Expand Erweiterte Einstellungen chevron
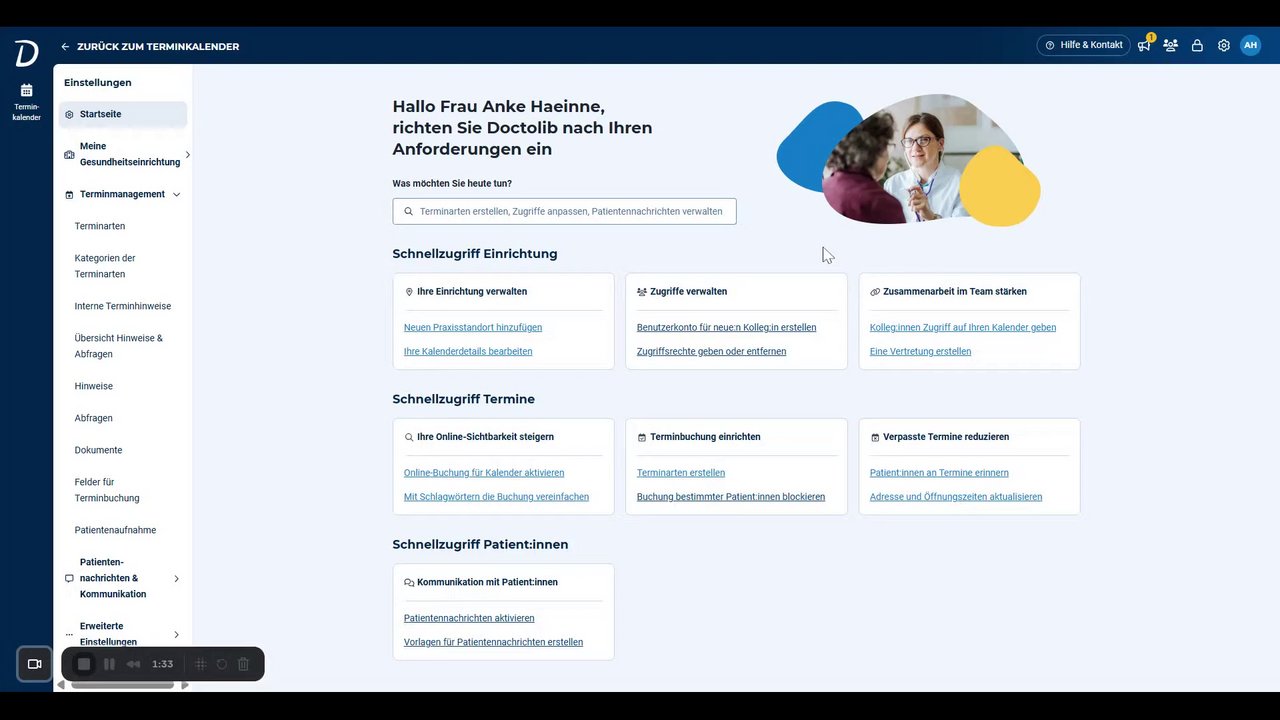This screenshot has width=1280, height=720. tap(177, 635)
